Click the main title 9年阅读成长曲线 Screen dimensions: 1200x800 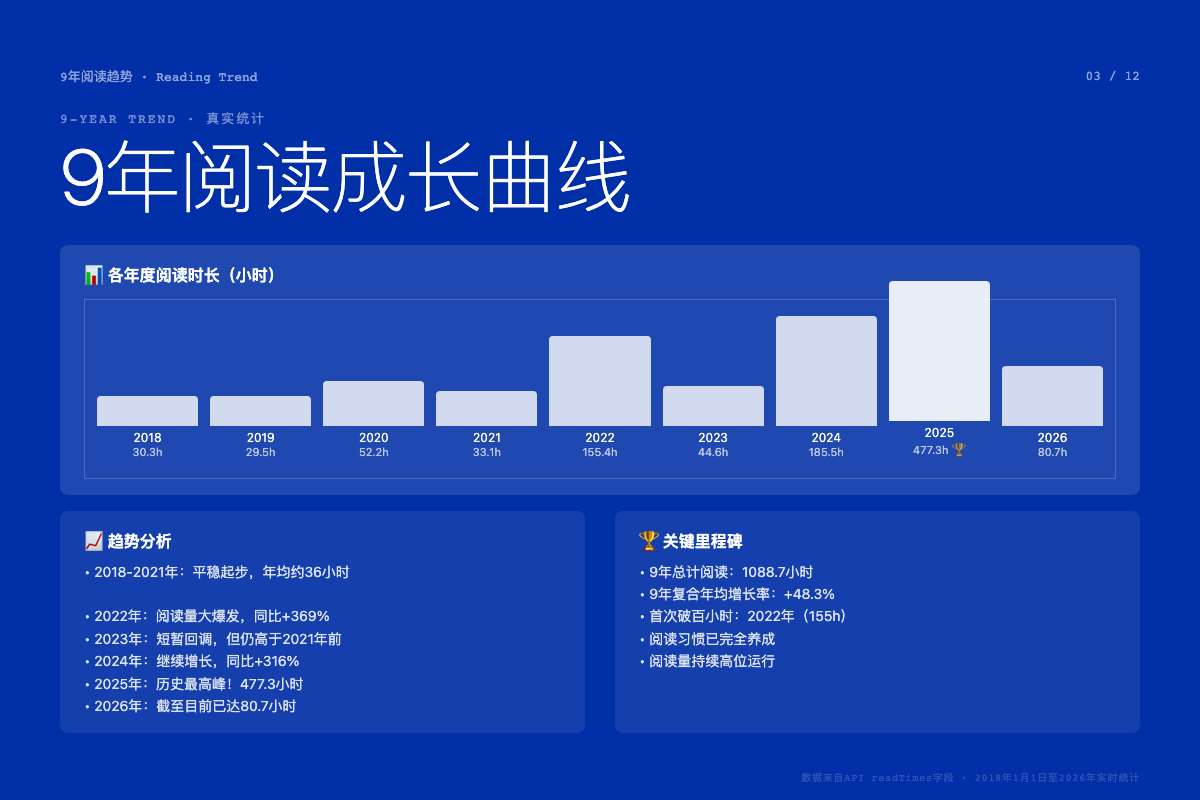pyautogui.click(x=345, y=178)
